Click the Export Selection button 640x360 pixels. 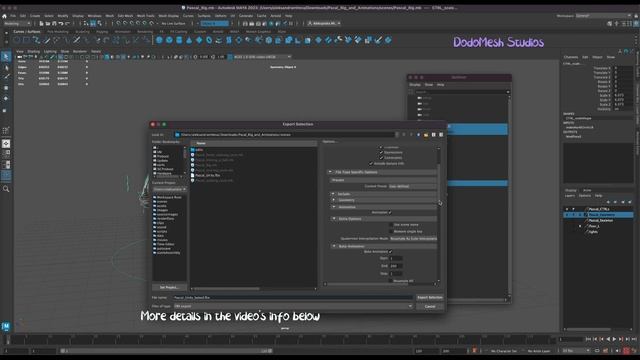click(x=429, y=298)
